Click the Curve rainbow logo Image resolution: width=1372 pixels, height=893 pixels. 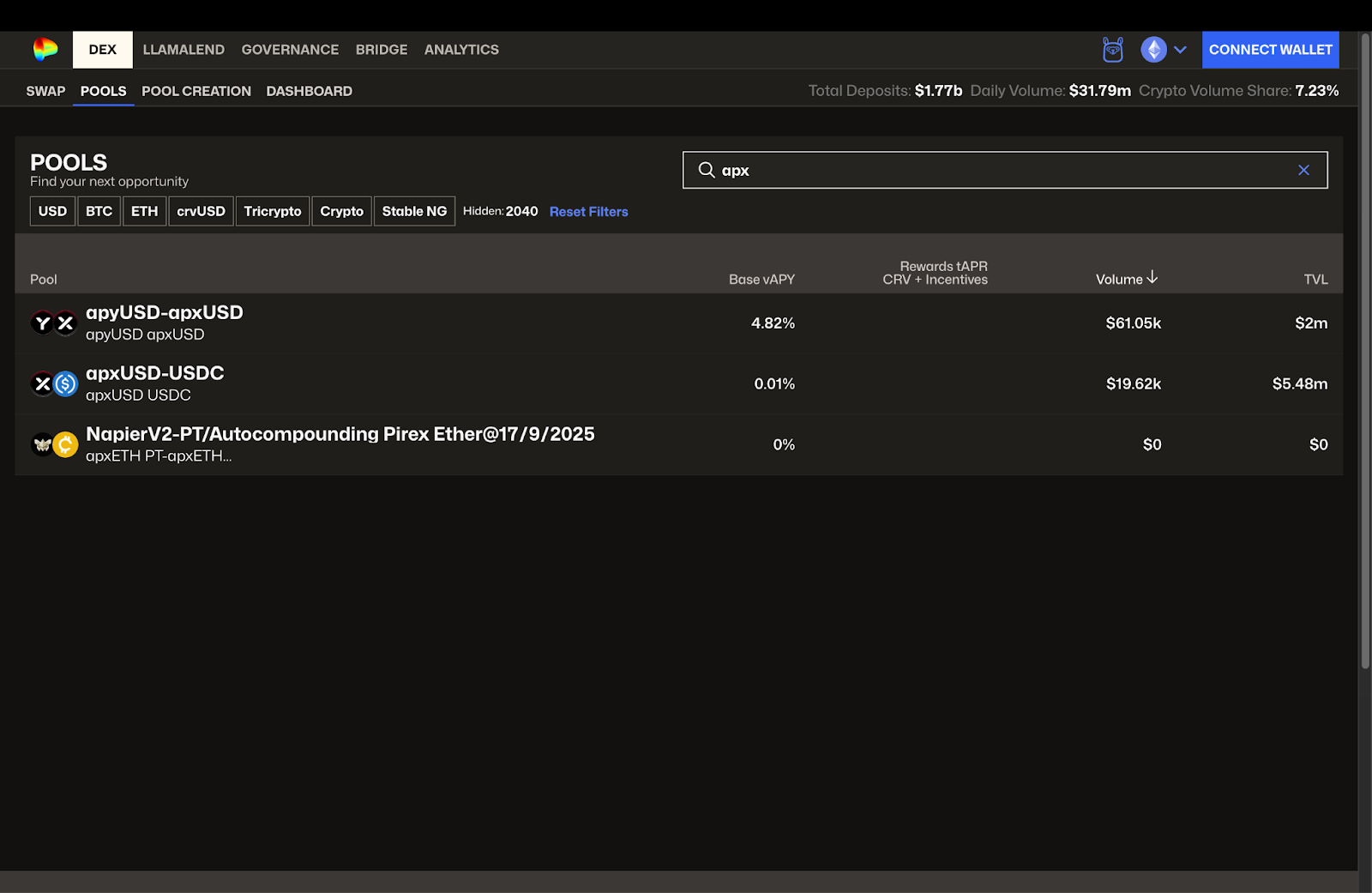pos(45,50)
